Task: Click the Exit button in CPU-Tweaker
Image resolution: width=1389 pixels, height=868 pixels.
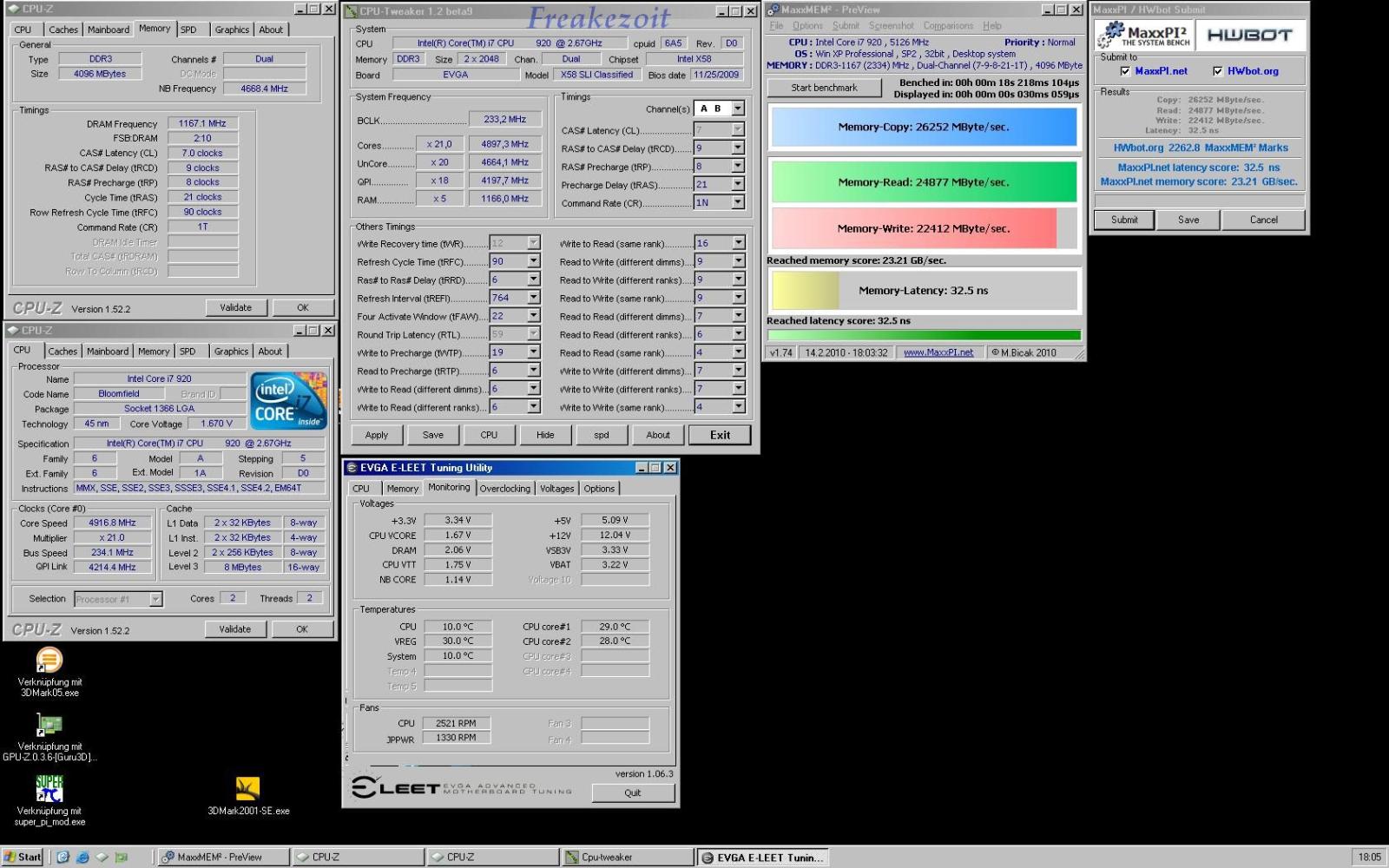Action: pyautogui.click(x=720, y=435)
